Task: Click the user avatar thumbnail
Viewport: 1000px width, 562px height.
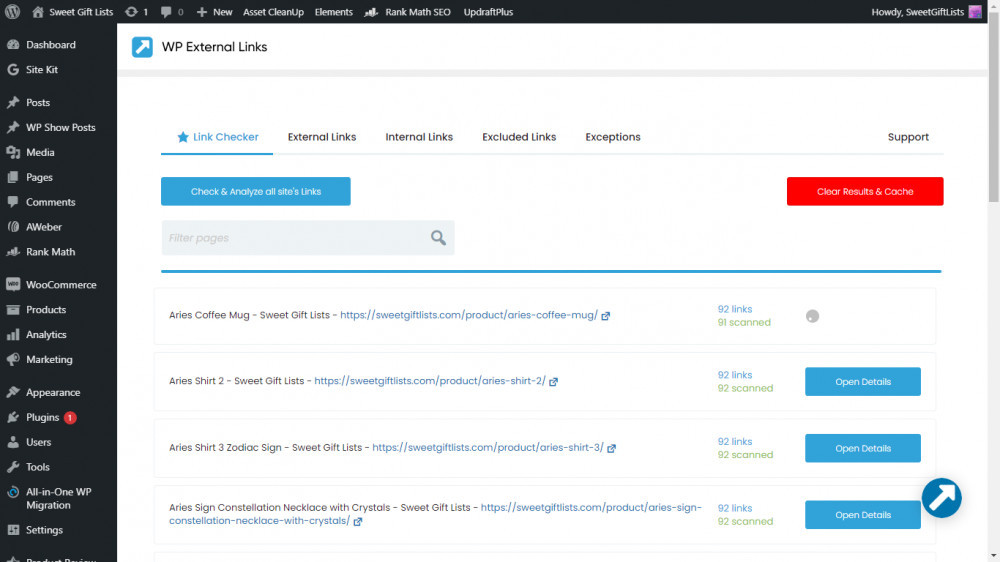Action: pos(975,11)
